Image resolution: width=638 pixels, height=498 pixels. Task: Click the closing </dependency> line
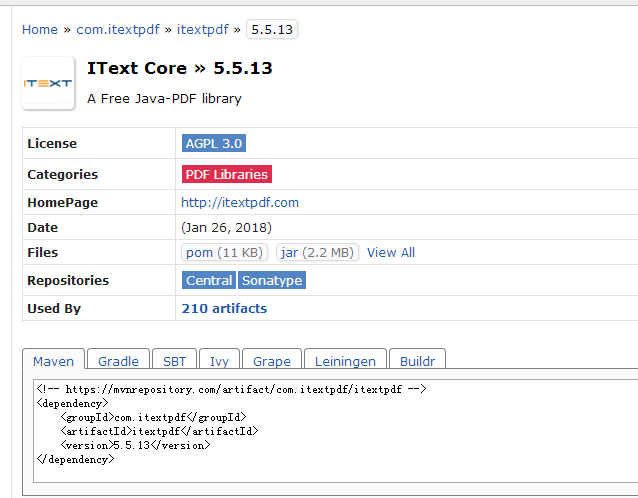click(x=75, y=459)
